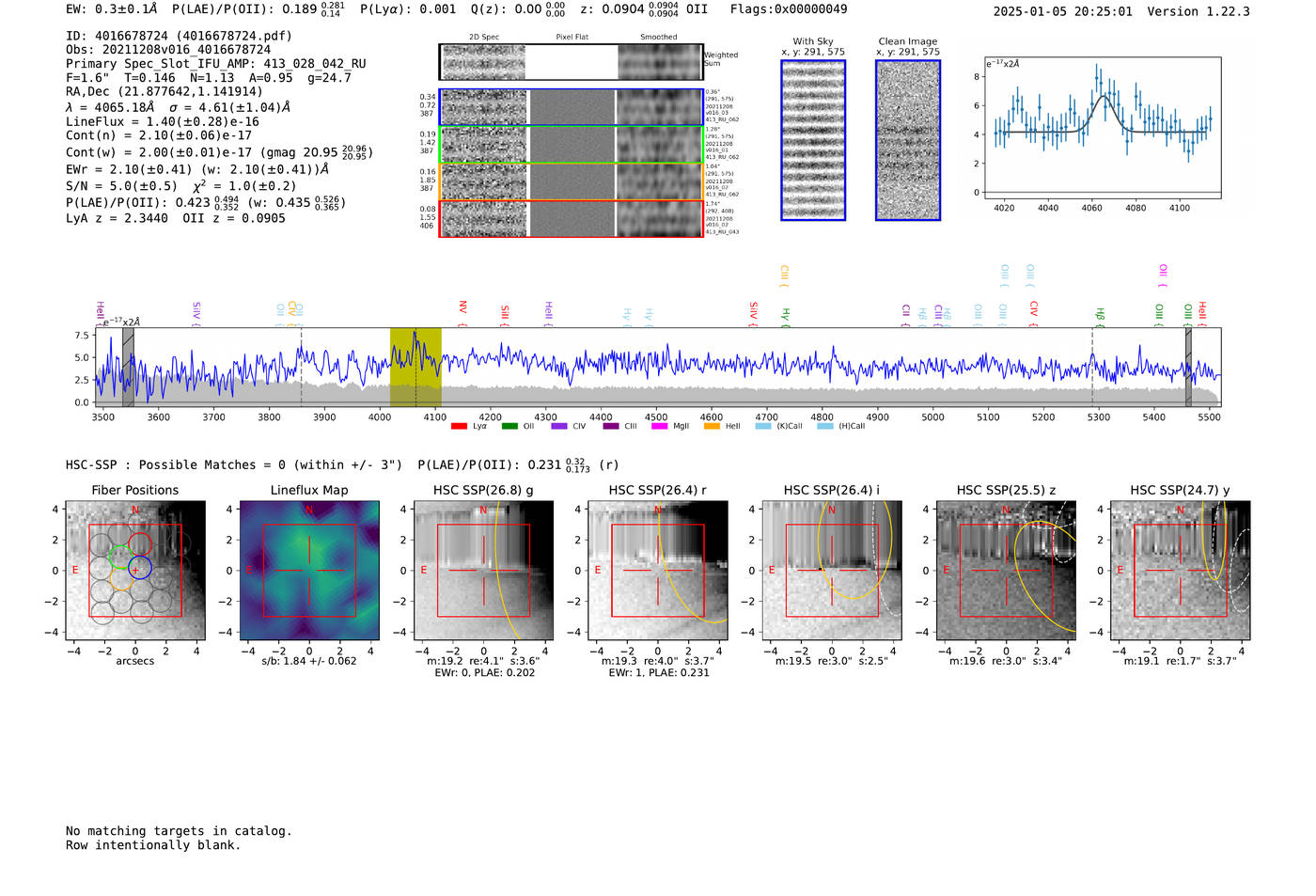Open the Clean Image cutout

(908, 140)
